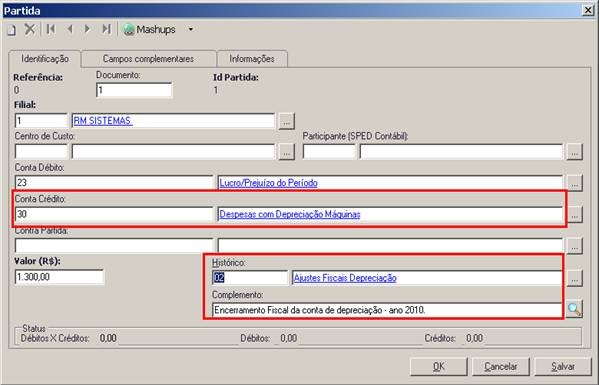Open Histórico lookup ellipsis button
The height and width of the screenshot is (385, 599).
574,278
